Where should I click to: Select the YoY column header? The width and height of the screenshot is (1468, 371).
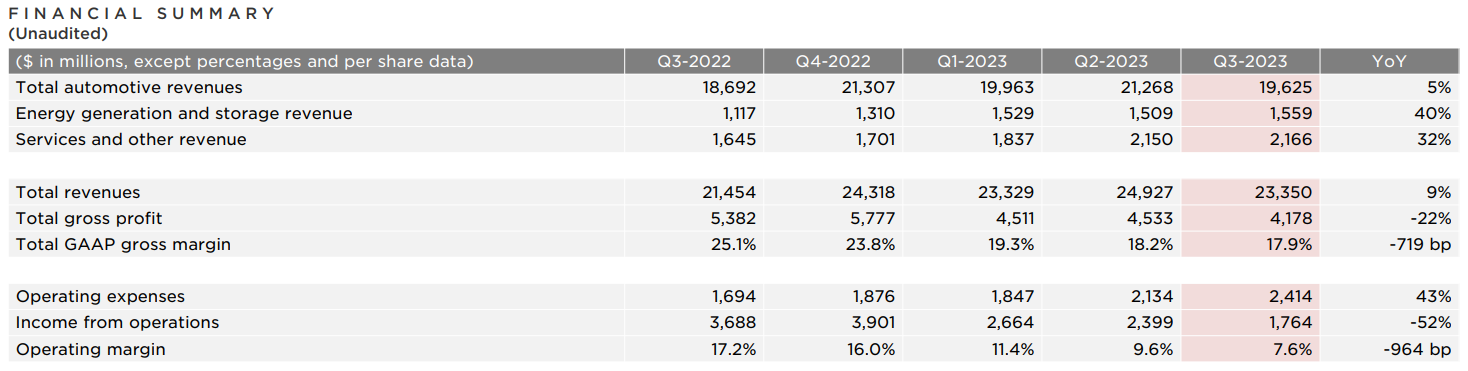(1389, 62)
